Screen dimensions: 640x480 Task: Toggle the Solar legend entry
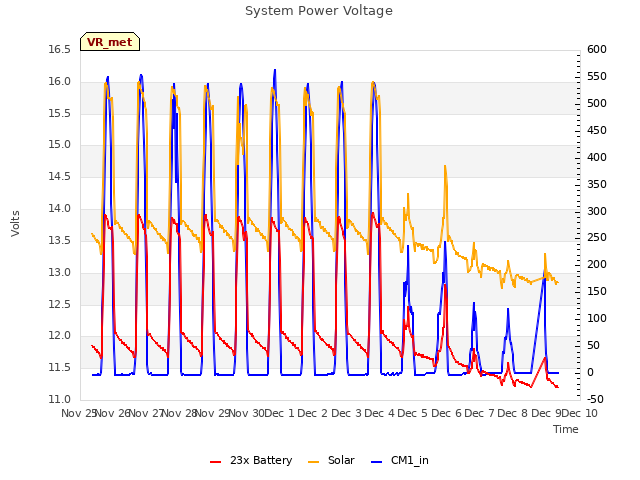point(331,460)
